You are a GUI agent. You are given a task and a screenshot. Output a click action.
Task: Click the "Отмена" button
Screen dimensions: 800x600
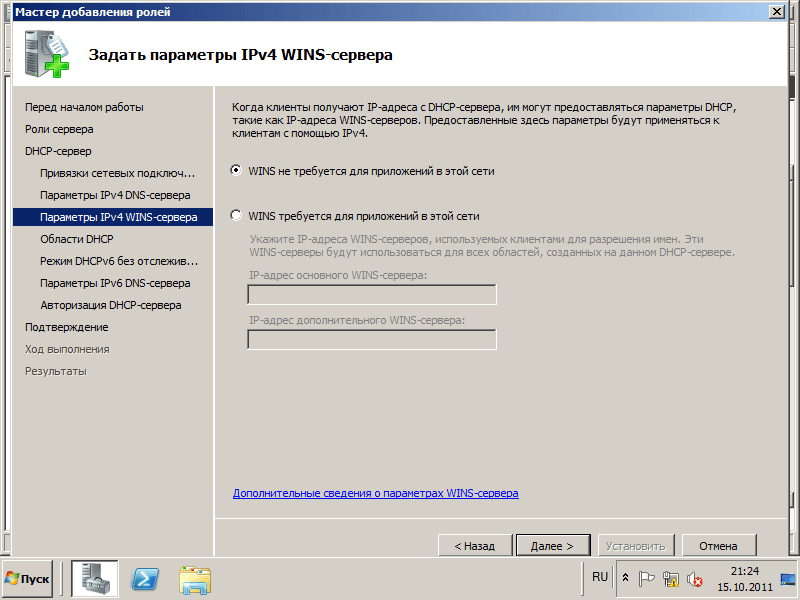click(x=718, y=546)
